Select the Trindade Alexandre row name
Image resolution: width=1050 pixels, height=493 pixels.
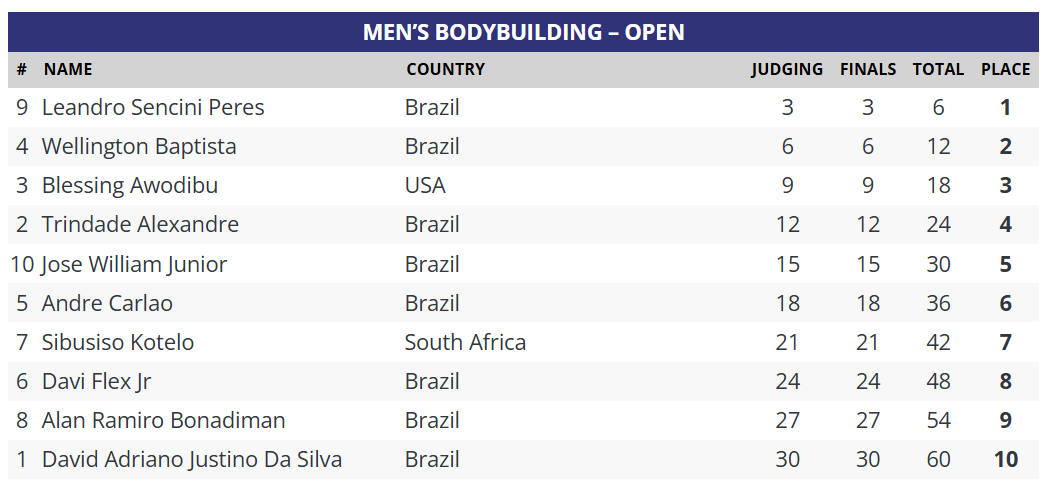[x=140, y=225]
